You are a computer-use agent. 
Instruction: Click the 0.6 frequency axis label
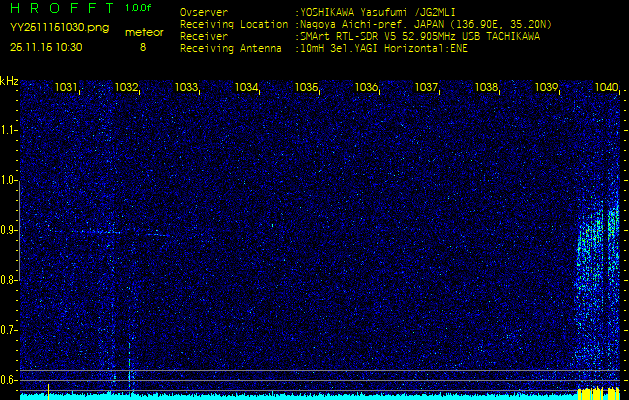tap(9, 379)
